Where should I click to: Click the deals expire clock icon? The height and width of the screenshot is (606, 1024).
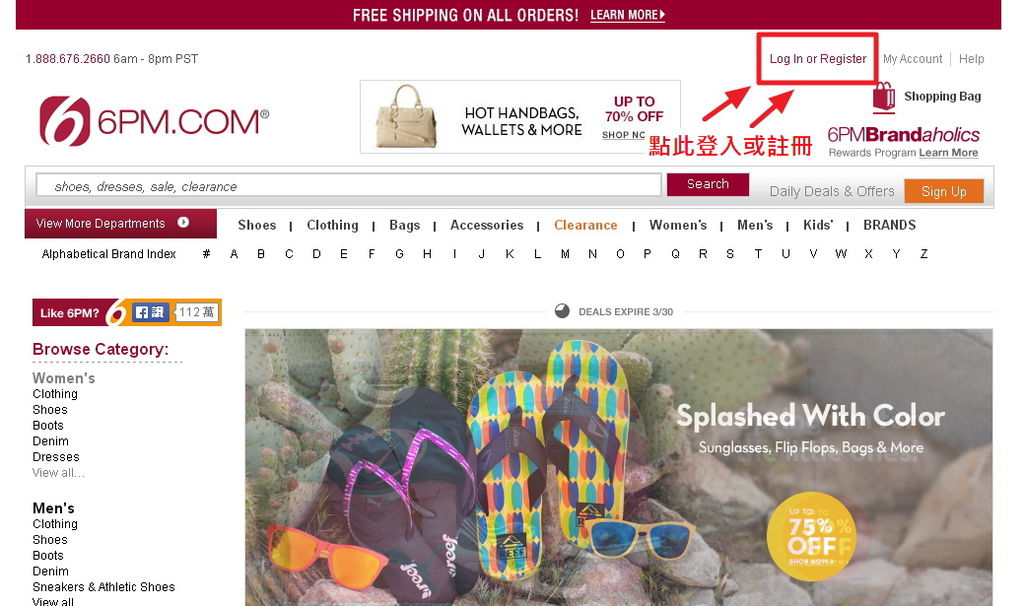pos(562,311)
